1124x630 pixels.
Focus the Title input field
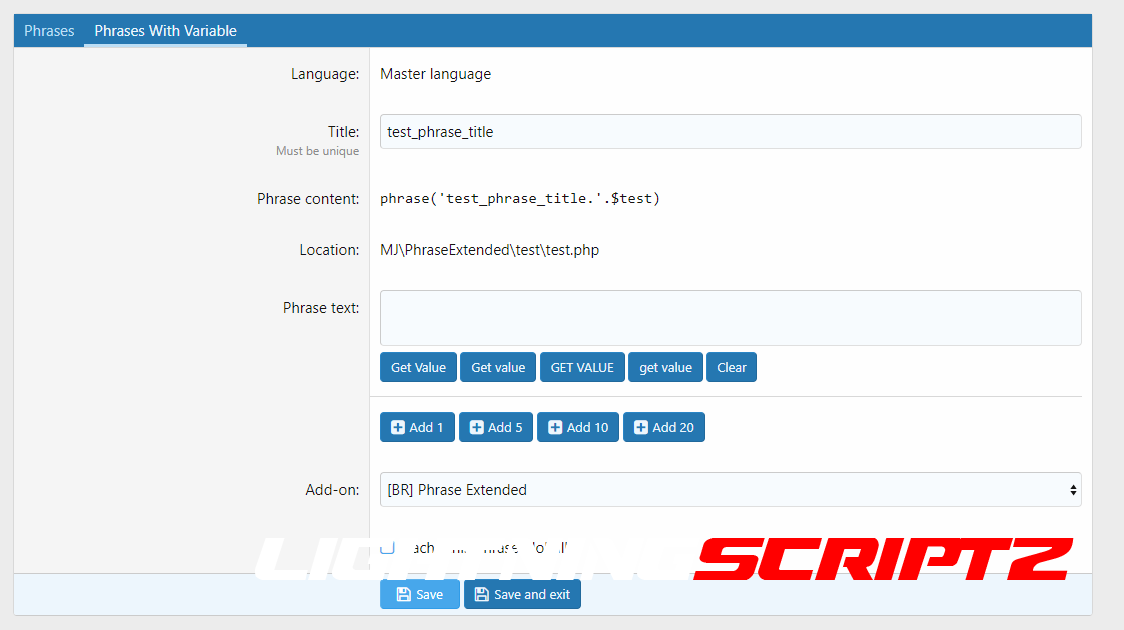[730, 132]
